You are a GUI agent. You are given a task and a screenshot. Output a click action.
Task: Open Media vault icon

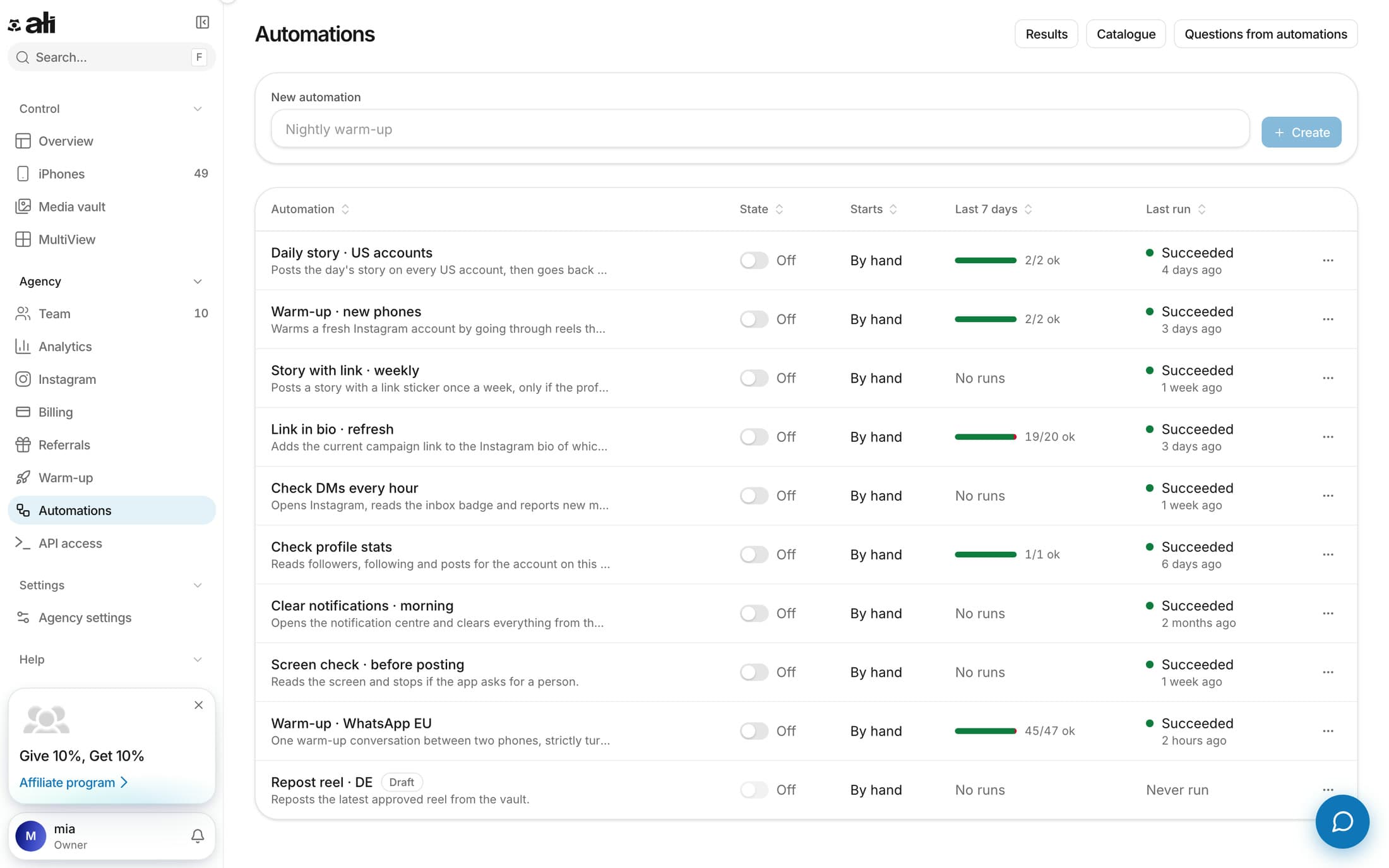click(x=23, y=206)
